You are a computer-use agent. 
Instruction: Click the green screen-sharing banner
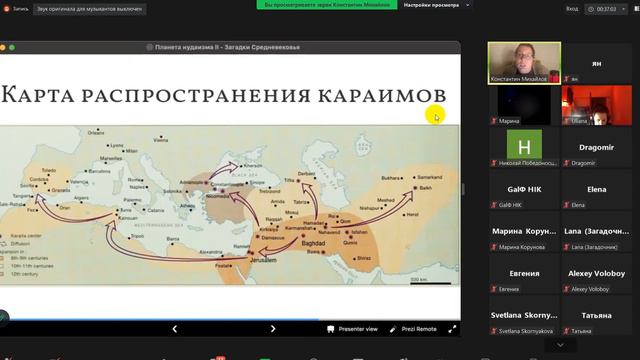point(327,5)
